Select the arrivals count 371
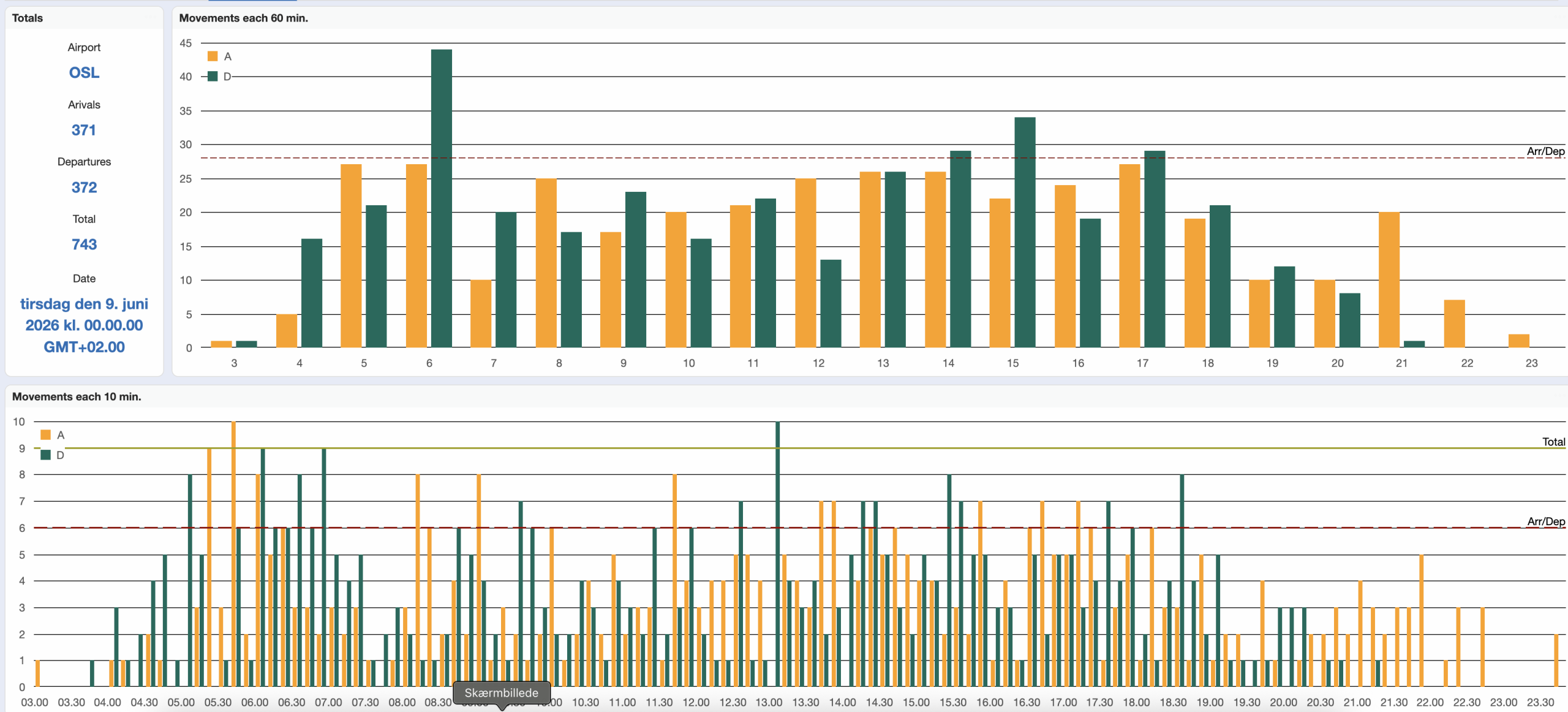 [x=84, y=130]
